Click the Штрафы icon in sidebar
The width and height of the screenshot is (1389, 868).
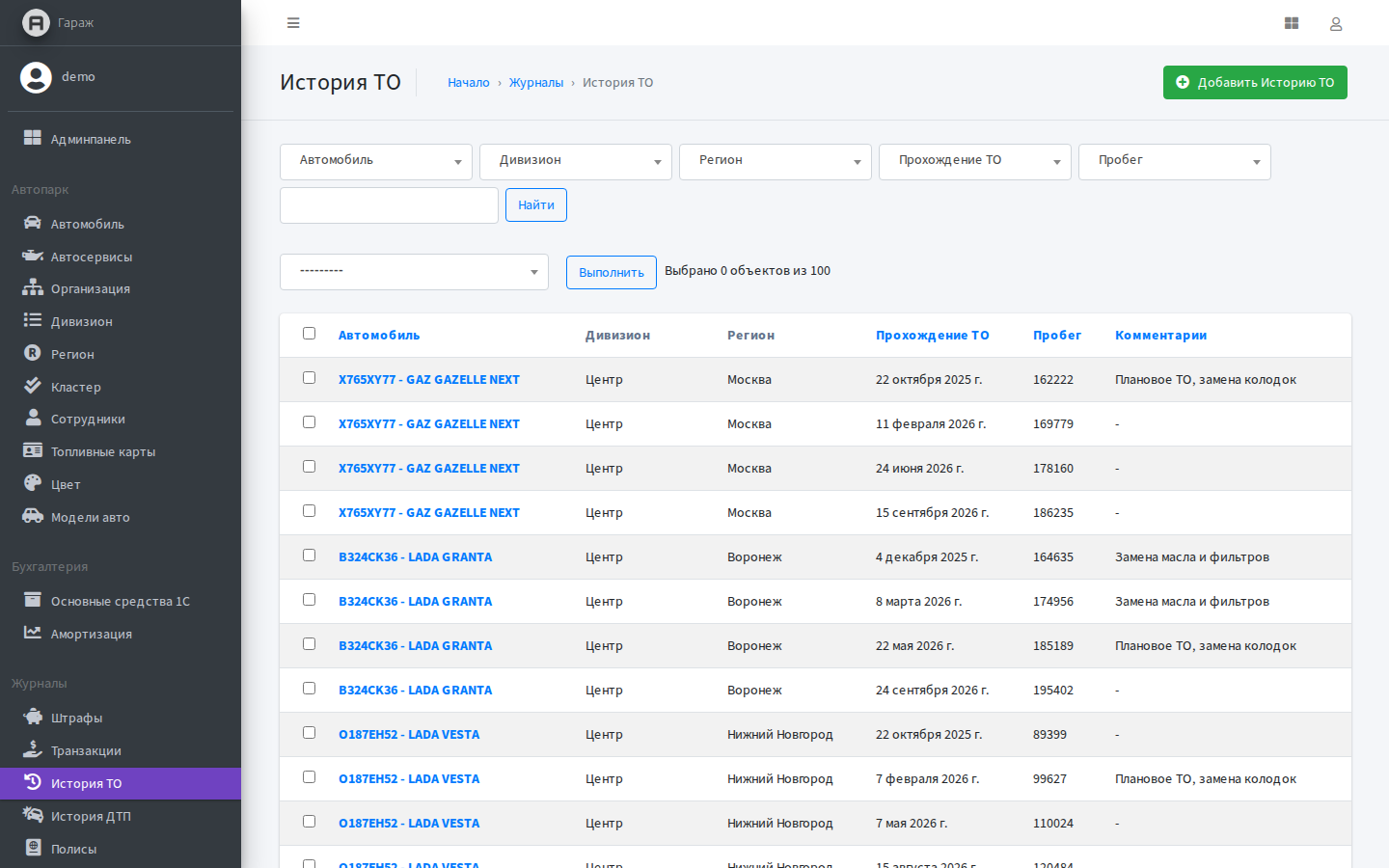tap(33, 717)
